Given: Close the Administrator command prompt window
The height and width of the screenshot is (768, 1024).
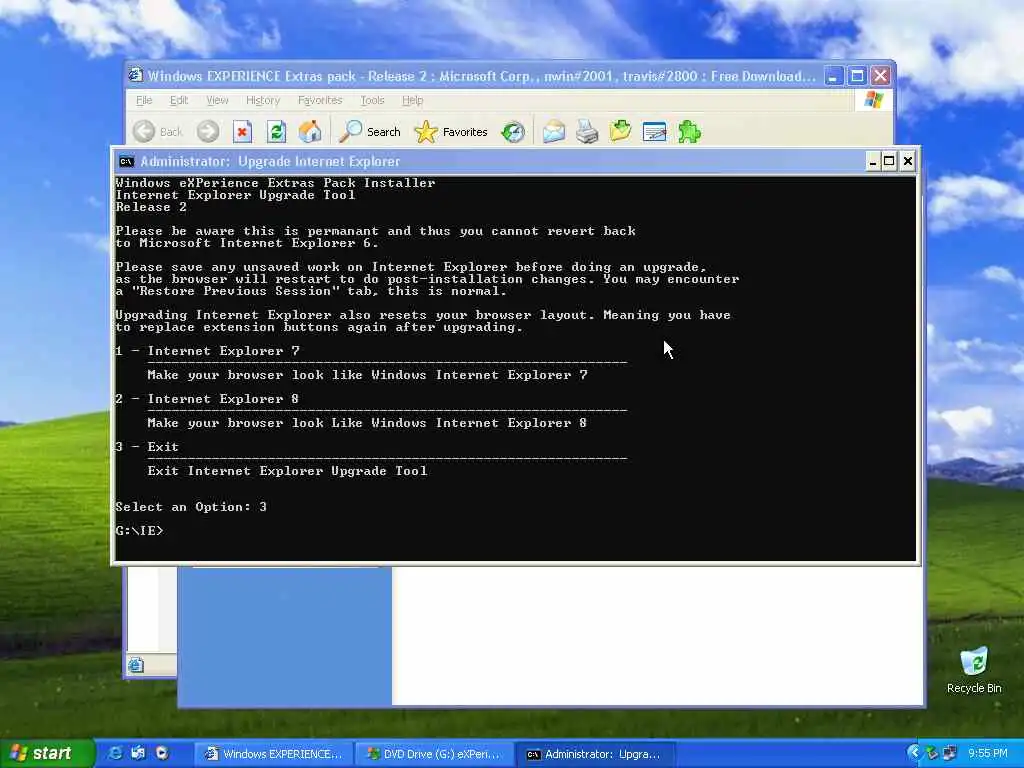Looking at the screenshot, I should 907,161.
